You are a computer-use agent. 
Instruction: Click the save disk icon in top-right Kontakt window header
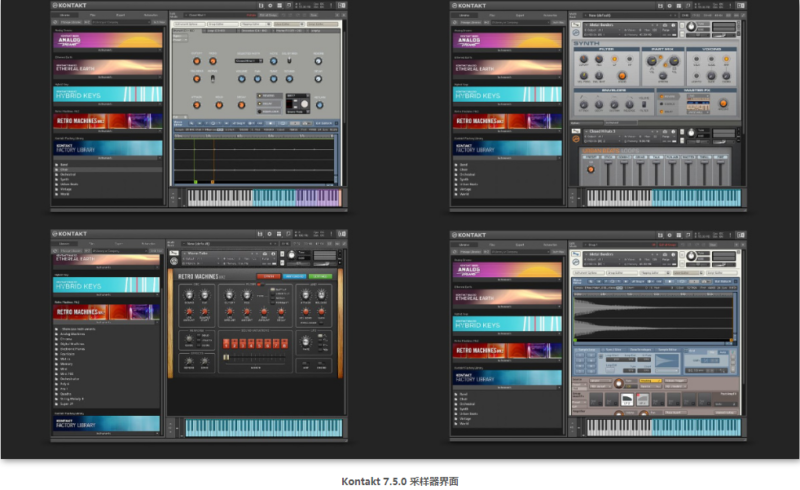tap(660, 6)
